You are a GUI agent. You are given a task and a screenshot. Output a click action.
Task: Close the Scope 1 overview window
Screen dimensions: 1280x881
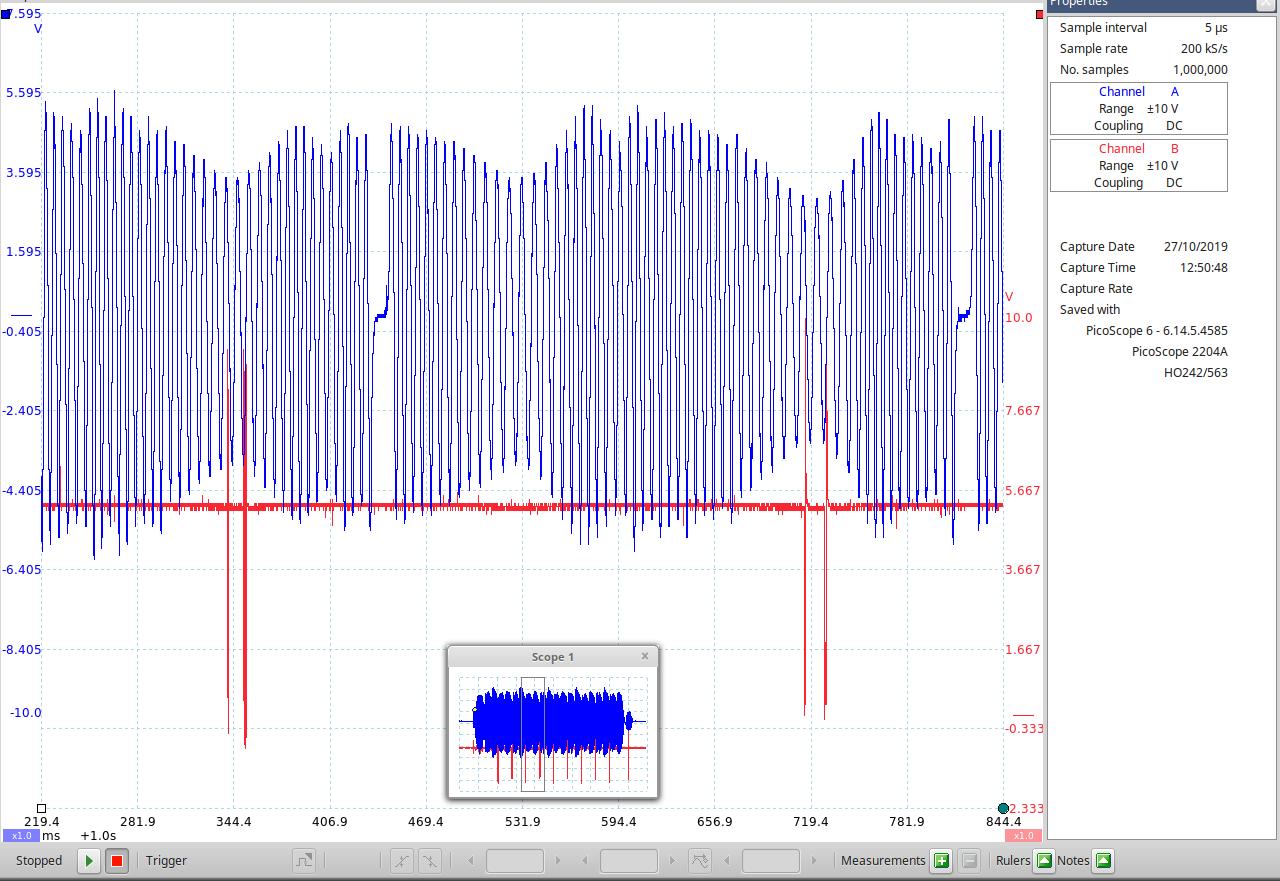point(645,656)
